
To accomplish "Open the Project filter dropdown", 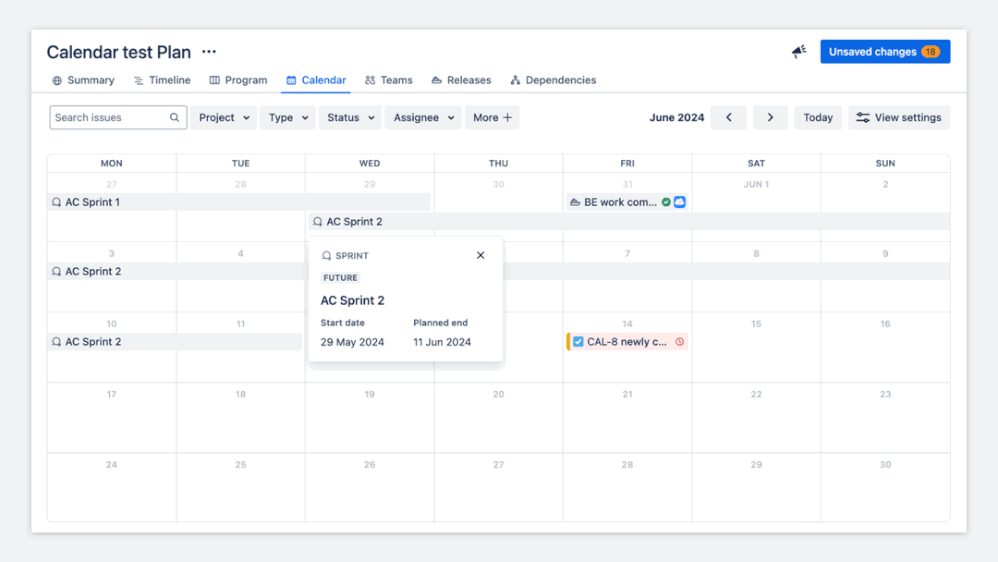I will tap(223, 118).
